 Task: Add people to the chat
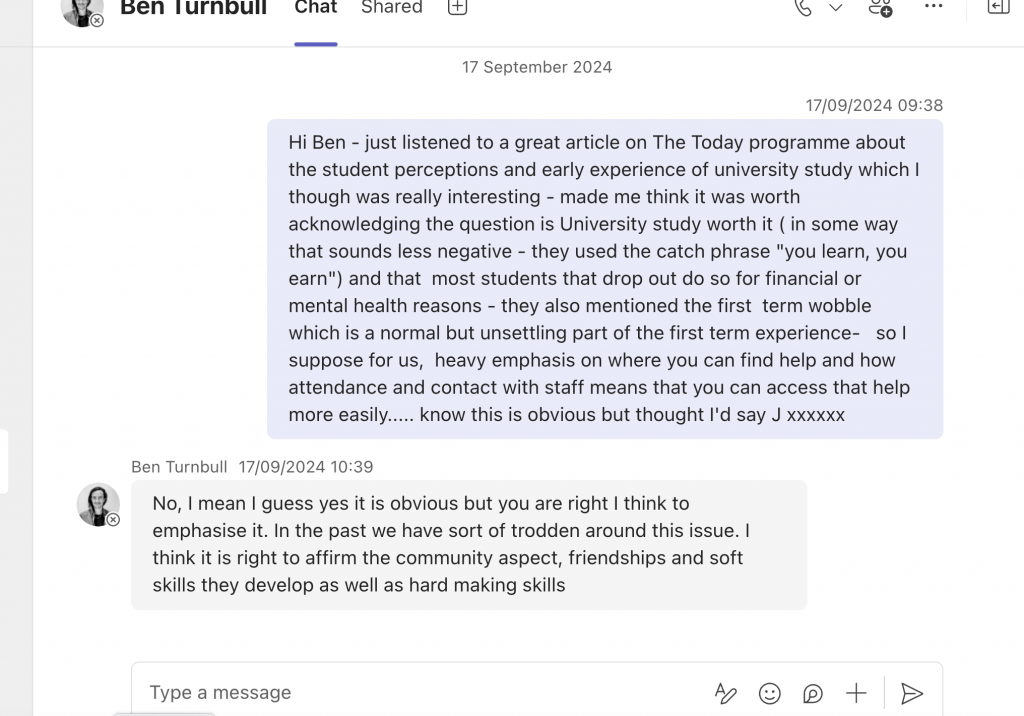pos(880,8)
